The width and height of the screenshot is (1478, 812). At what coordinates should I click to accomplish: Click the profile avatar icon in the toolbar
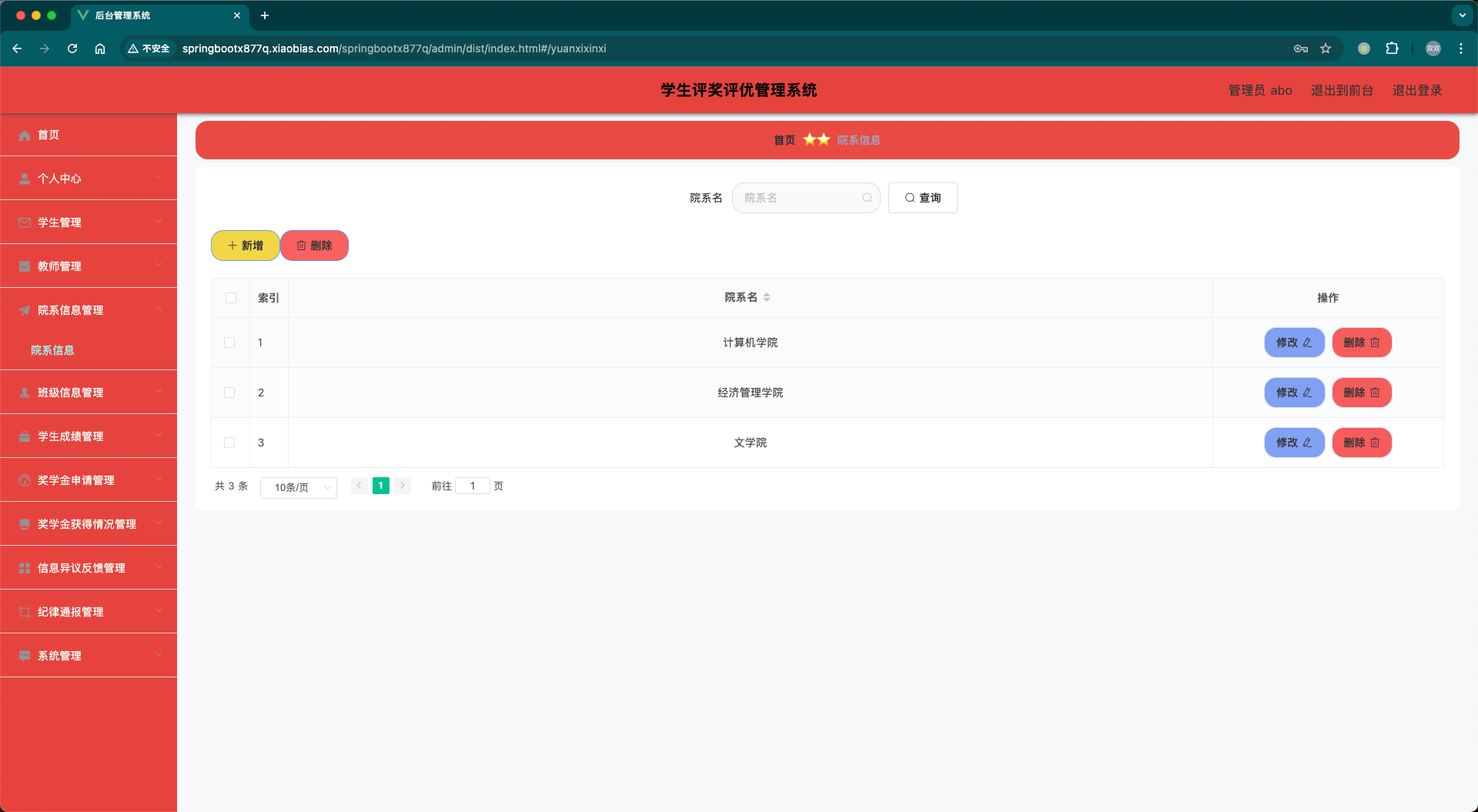(1433, 48)
